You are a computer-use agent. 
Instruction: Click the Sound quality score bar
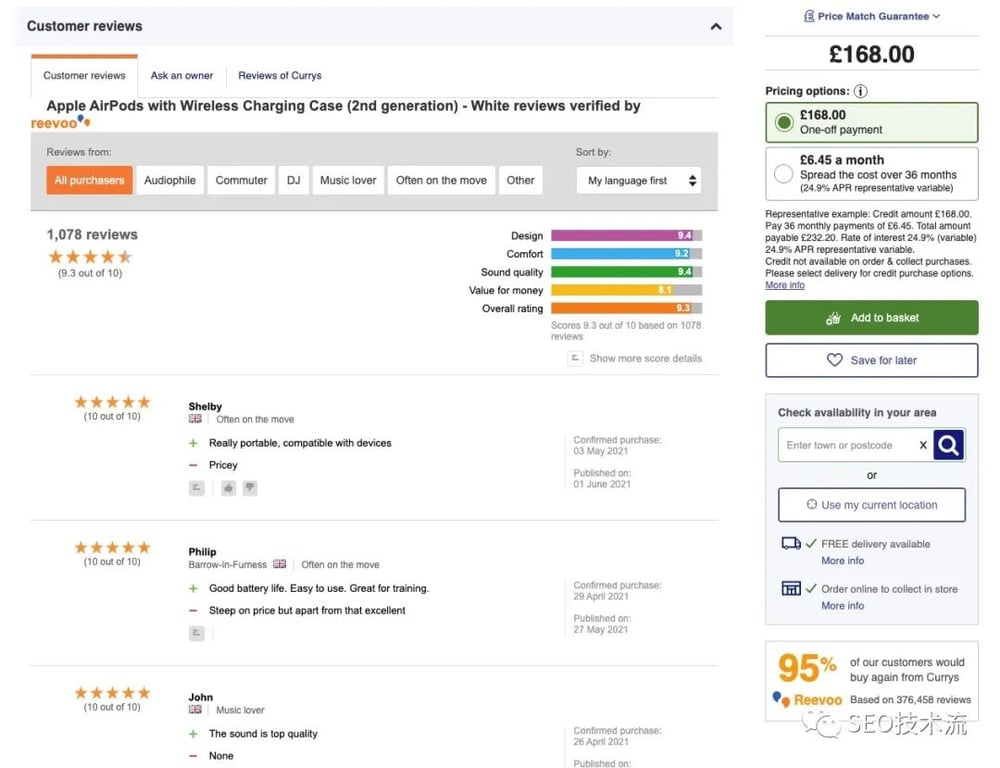click(x=626, y=272)
